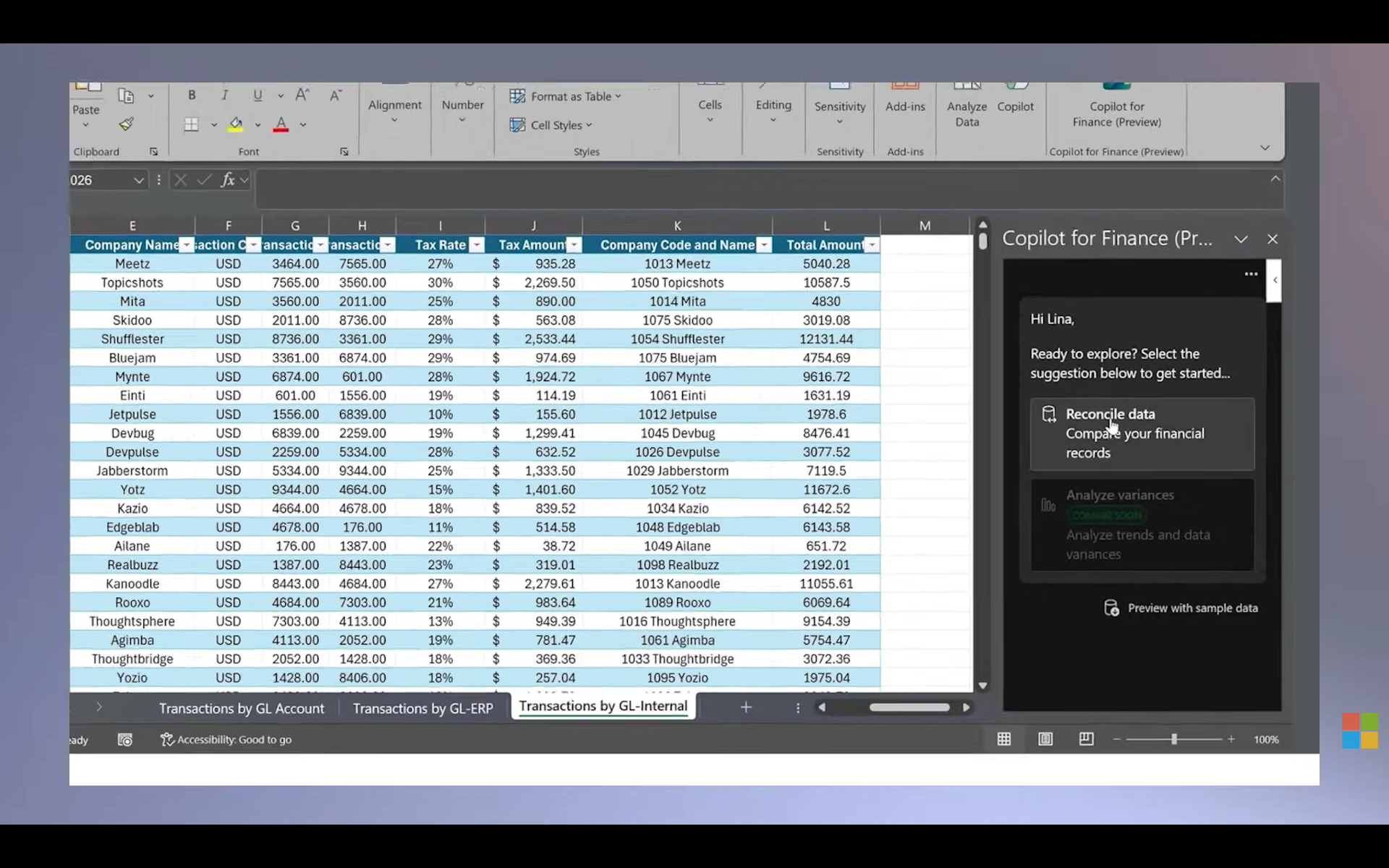Open the Transactions by GL Account sheet

[242, 708]
